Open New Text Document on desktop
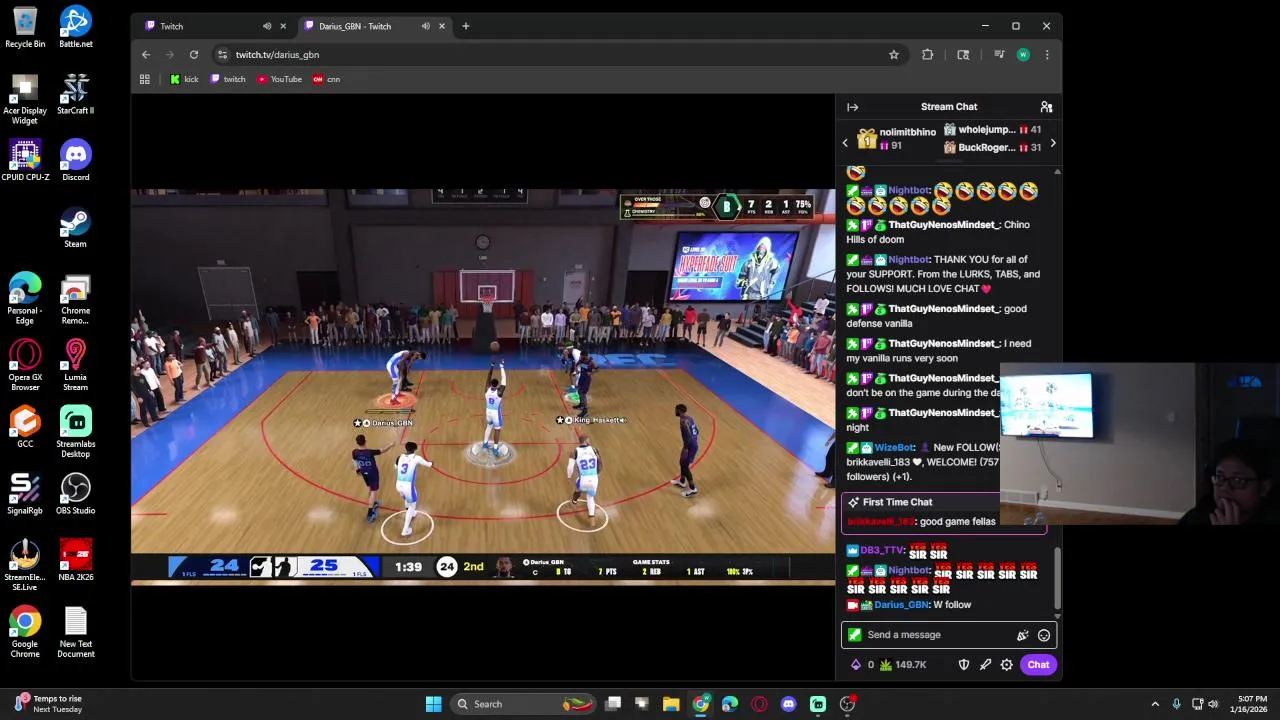 click(x=76, y=632)
